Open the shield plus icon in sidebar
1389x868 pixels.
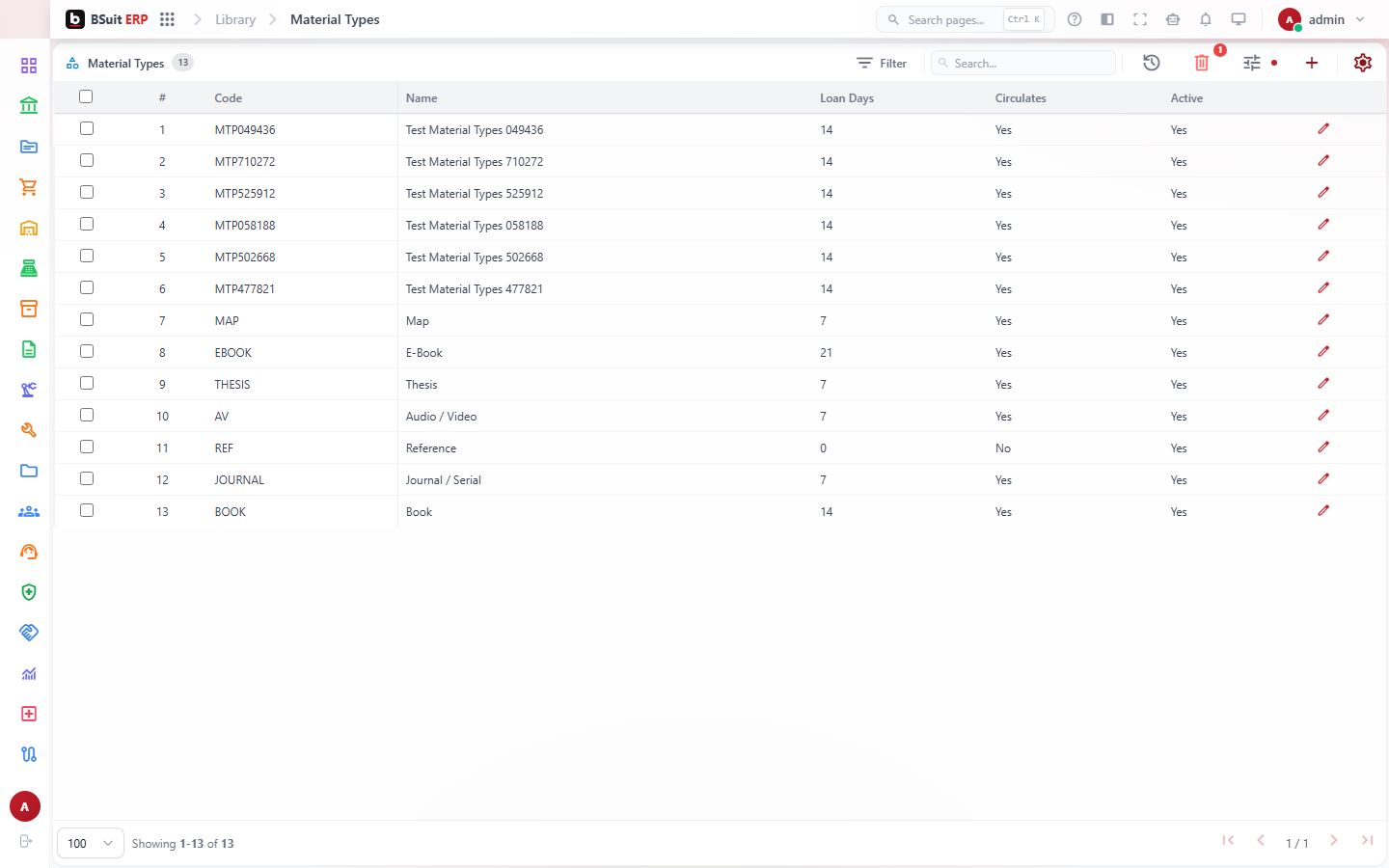(29, 592)
